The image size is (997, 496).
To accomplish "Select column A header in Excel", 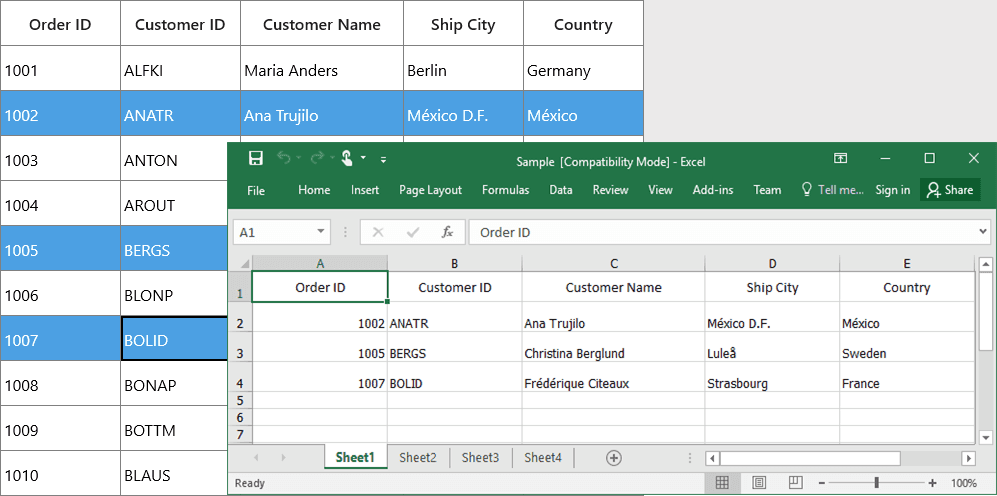I will coord(320,263).
